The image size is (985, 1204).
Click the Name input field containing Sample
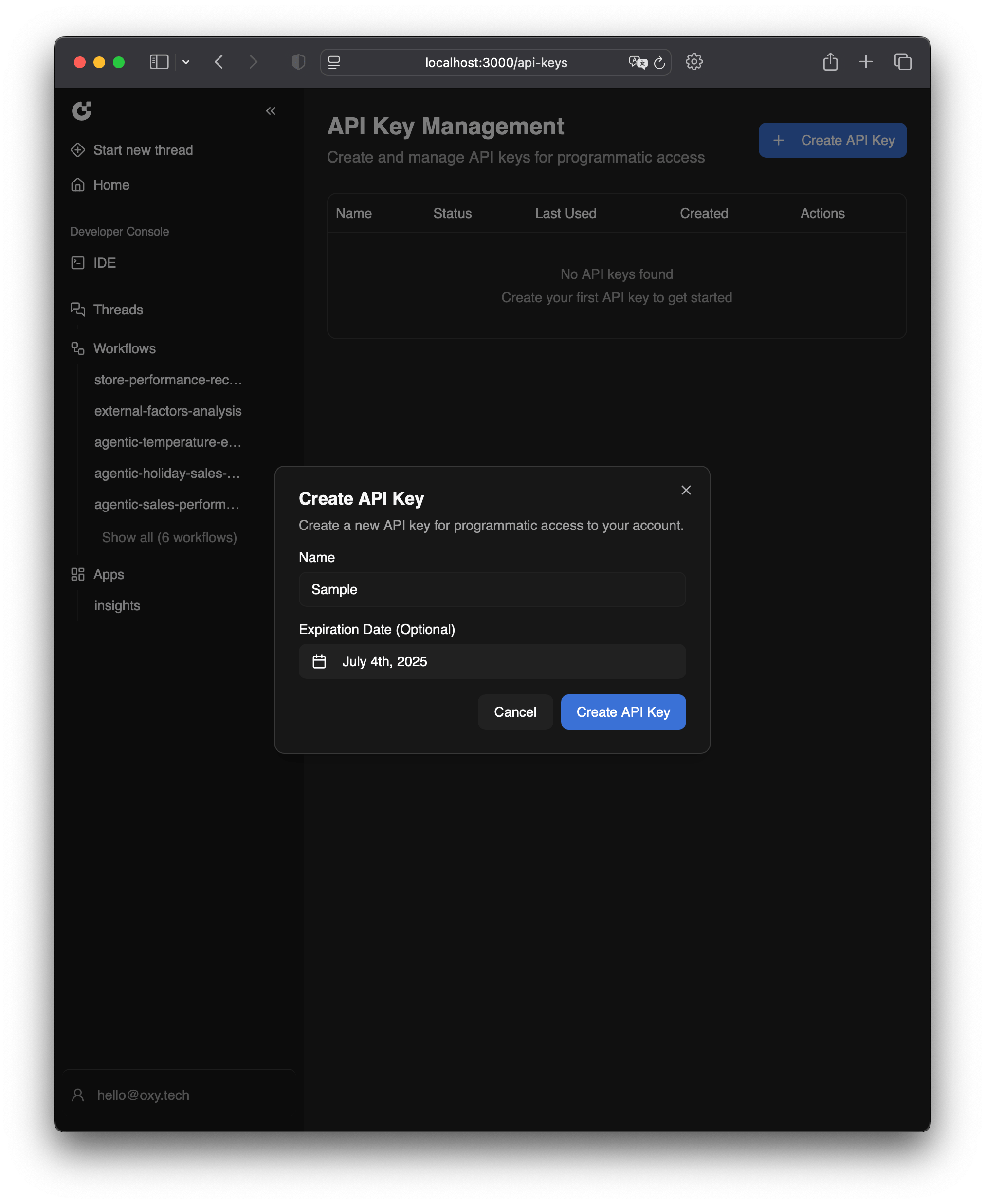click(x=492, y=589)
